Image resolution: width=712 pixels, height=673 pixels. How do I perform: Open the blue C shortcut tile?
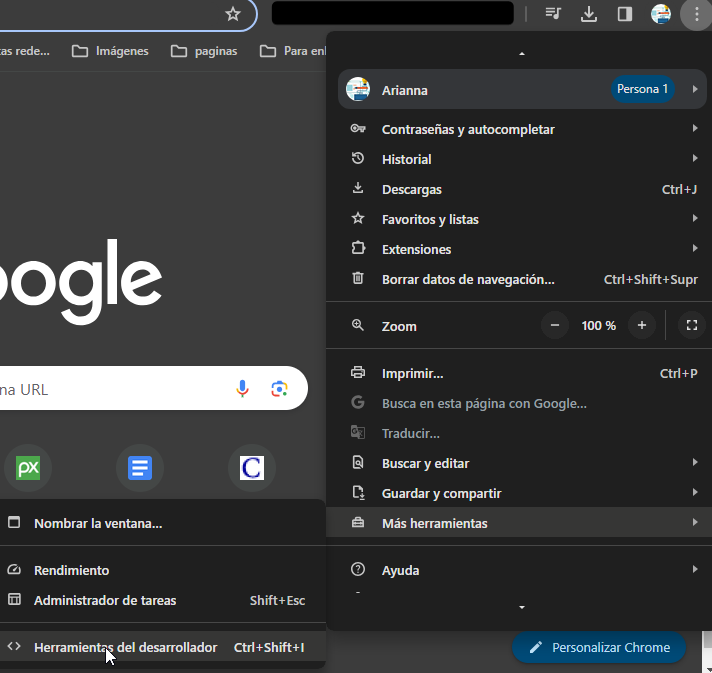252,468
